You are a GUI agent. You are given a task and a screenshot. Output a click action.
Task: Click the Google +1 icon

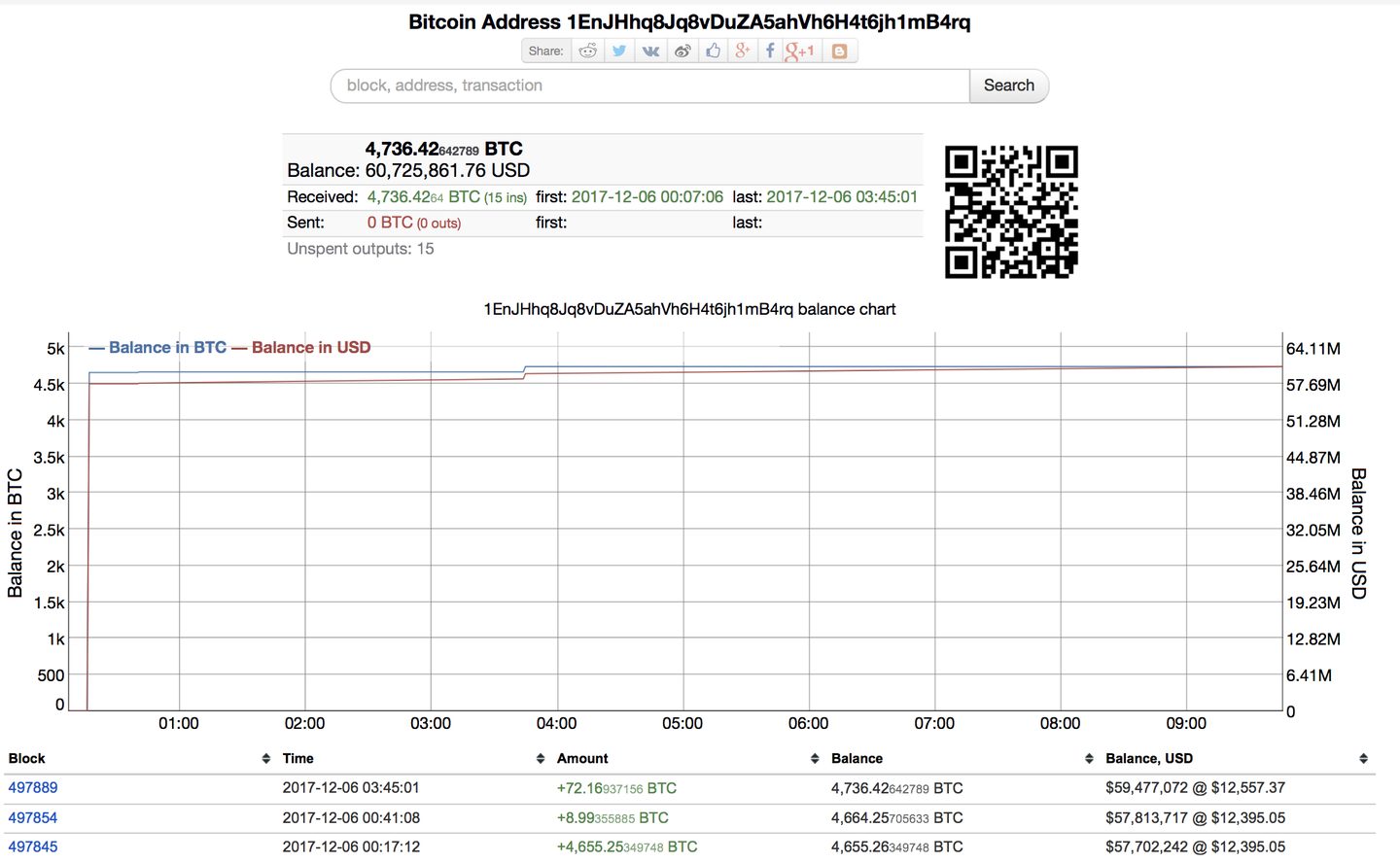point(800,51)
